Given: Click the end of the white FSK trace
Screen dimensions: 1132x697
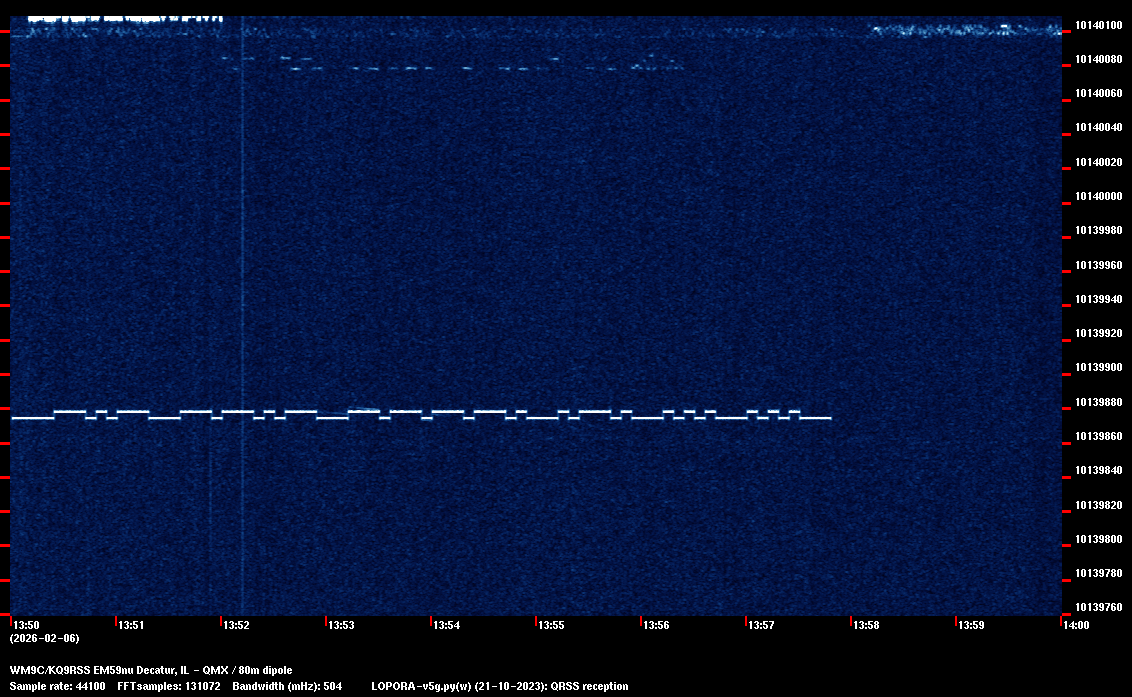Looking at the screenshot, I should (829, 418).
